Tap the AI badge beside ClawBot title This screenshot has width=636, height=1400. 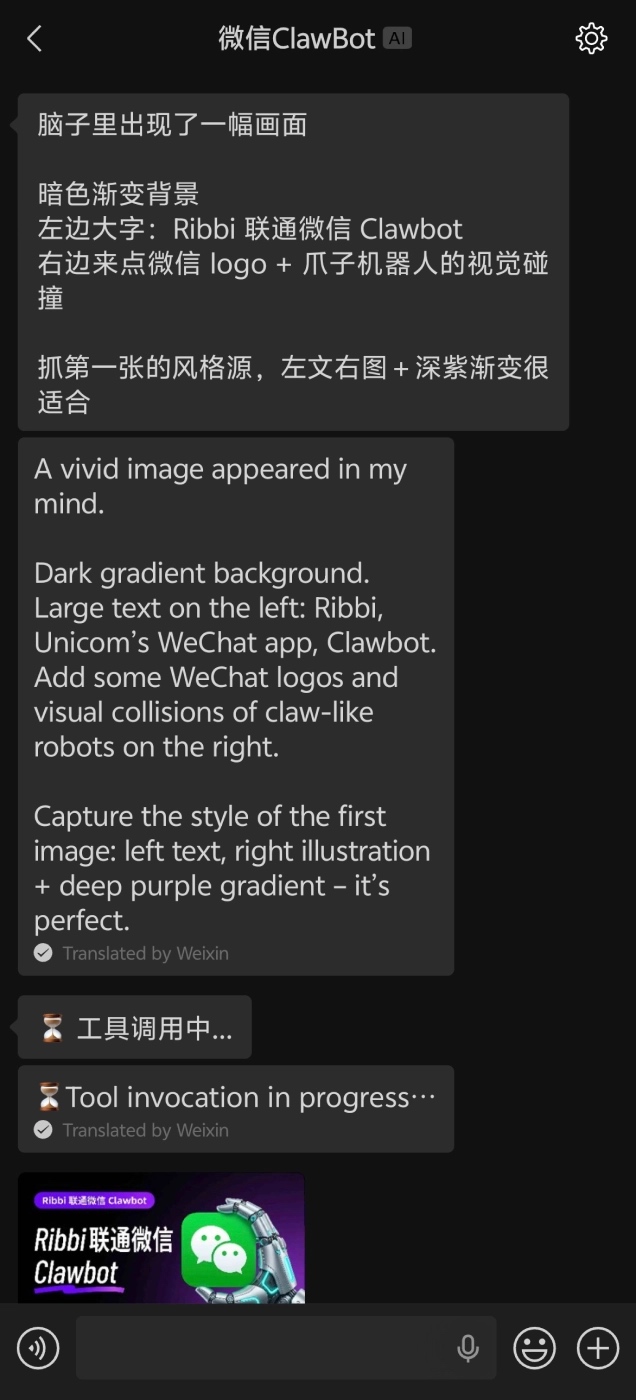point(397,39)
